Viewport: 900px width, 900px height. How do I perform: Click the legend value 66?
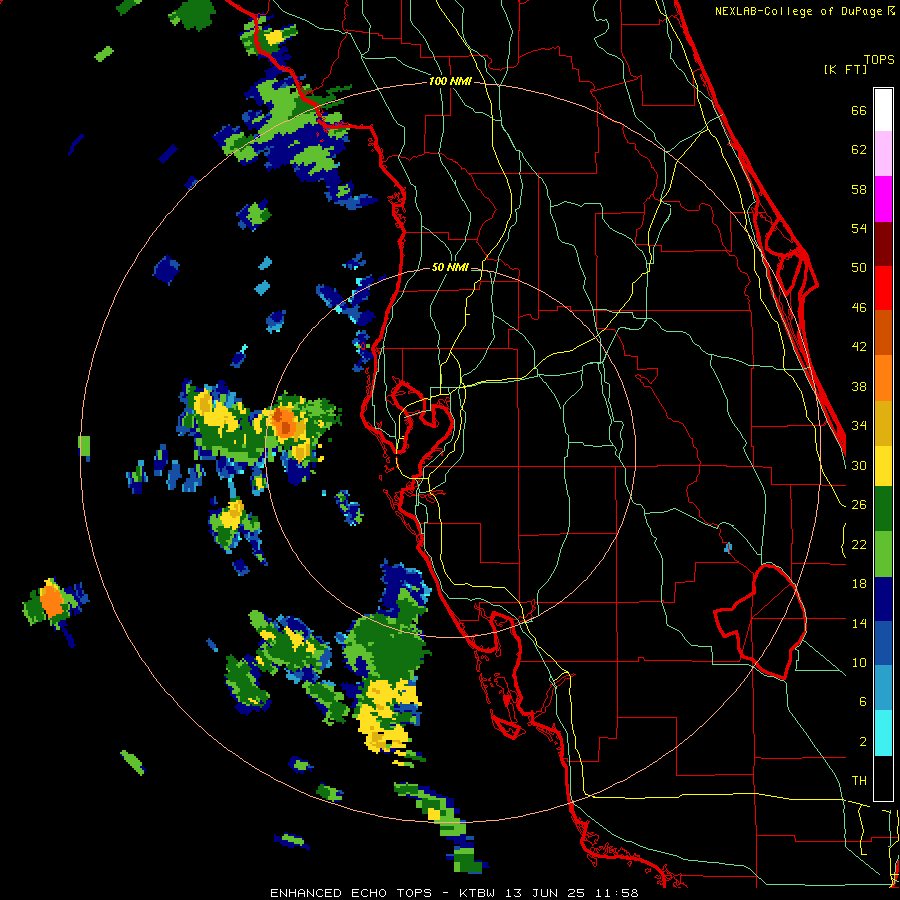pyautogui.click(x=859, y=110)
